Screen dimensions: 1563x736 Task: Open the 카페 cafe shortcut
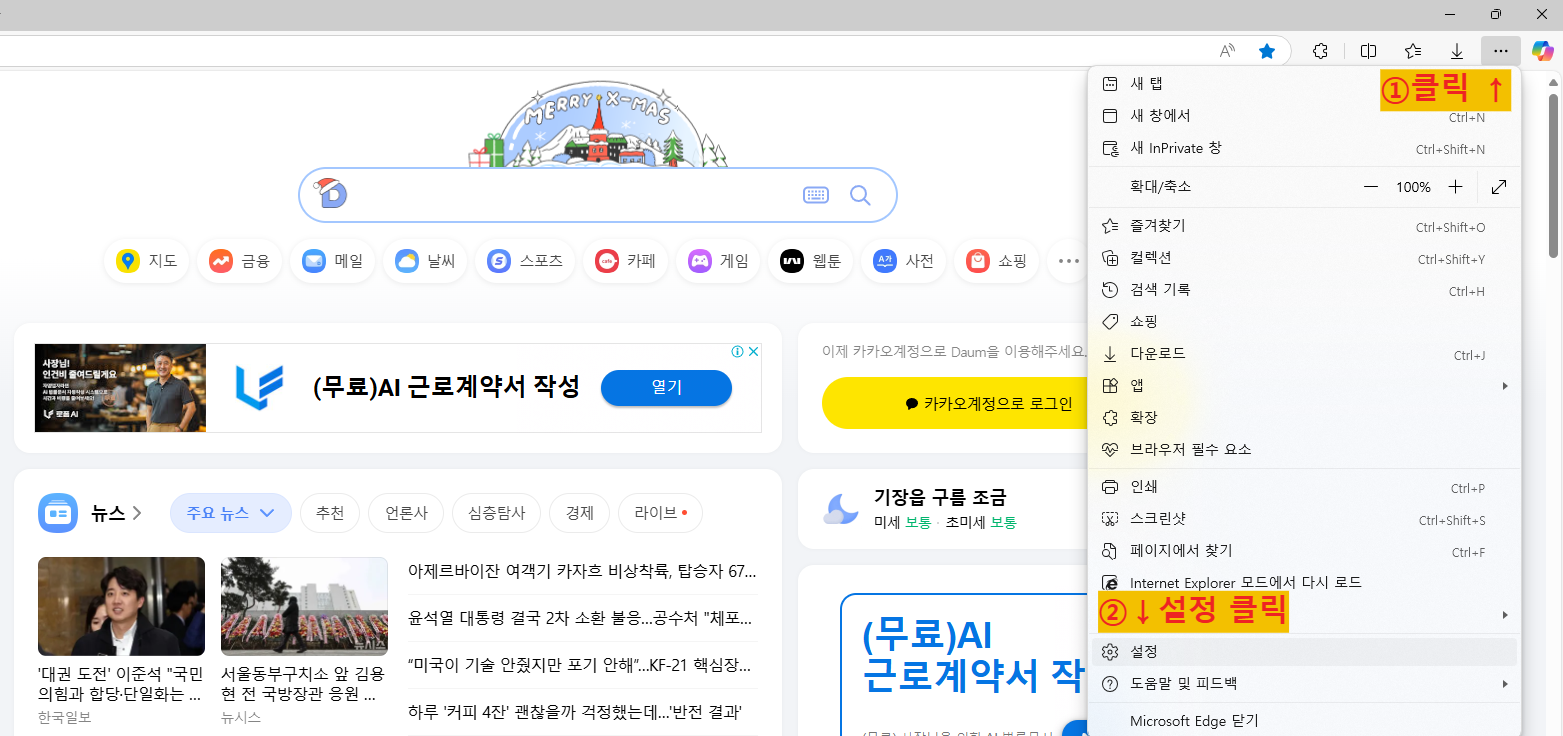[x=625, y=261]
